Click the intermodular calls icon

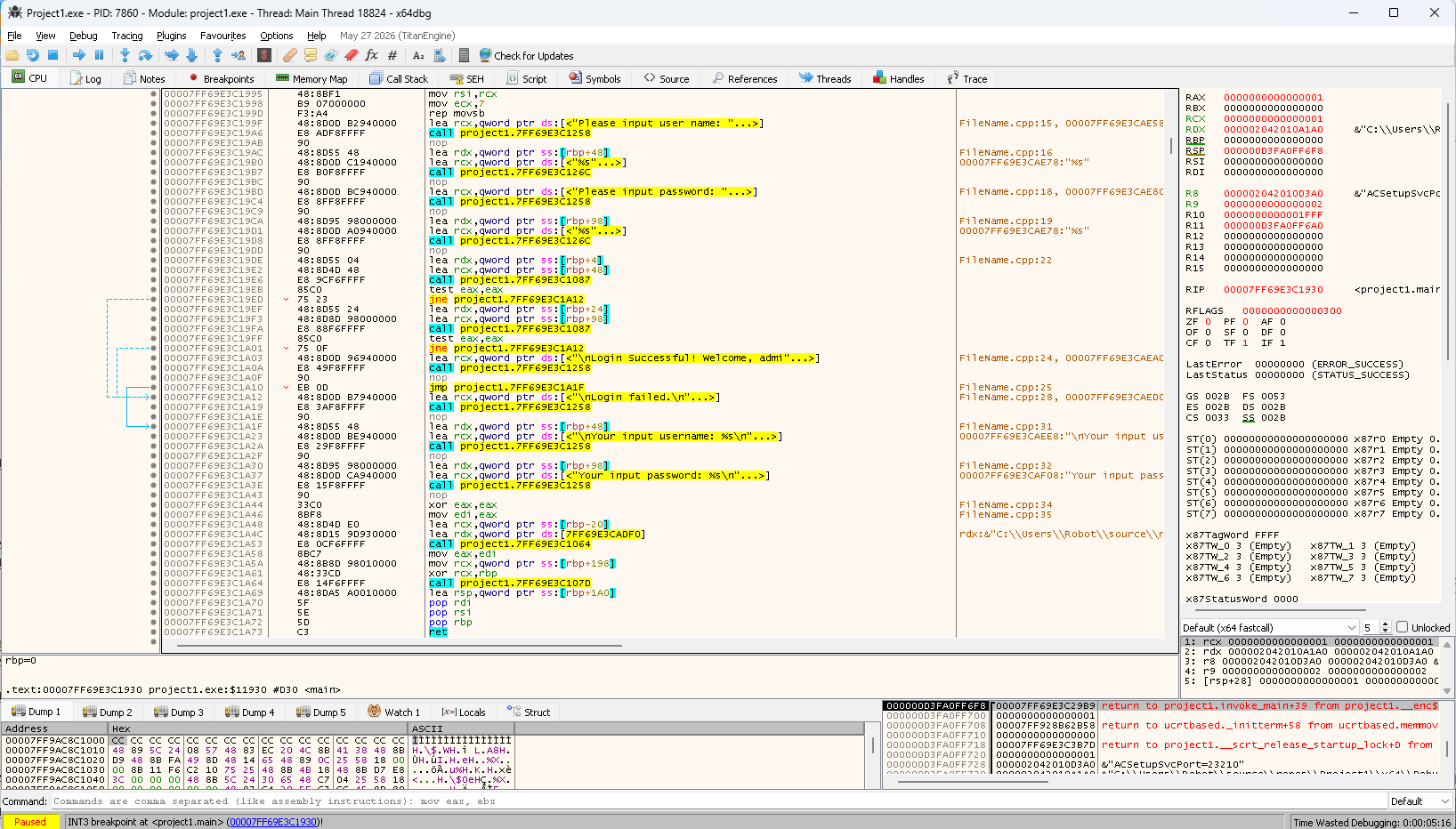click(439, 55)
